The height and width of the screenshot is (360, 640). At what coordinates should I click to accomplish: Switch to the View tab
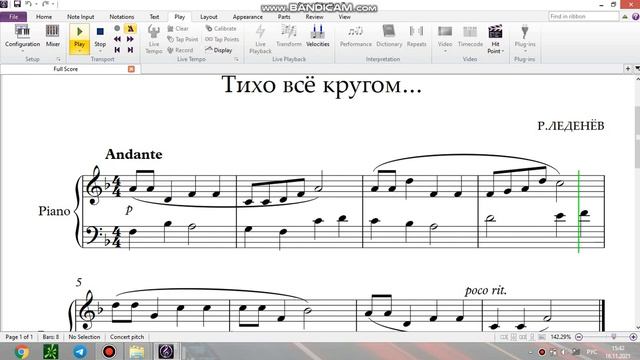pyautogui.click(x=344, y=17)
